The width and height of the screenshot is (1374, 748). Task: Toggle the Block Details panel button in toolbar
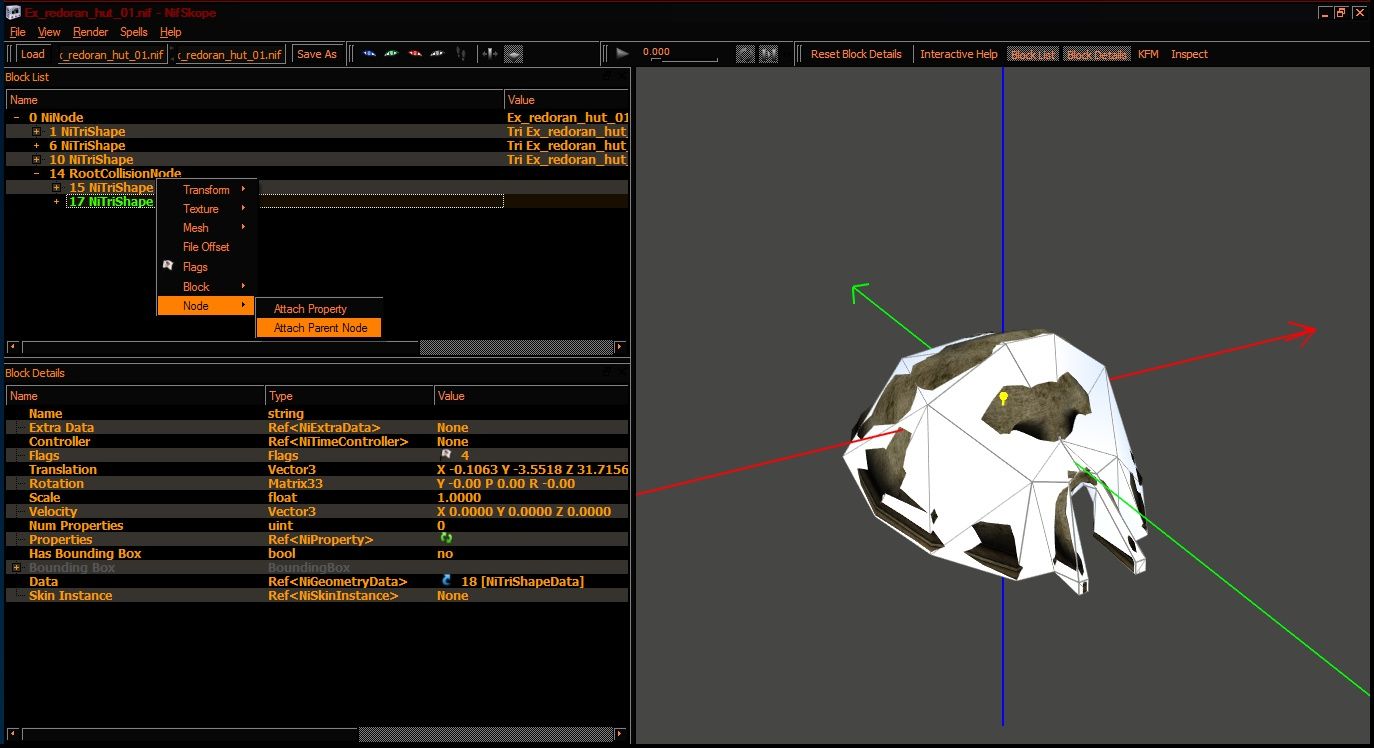click(x=1097, y=54)
